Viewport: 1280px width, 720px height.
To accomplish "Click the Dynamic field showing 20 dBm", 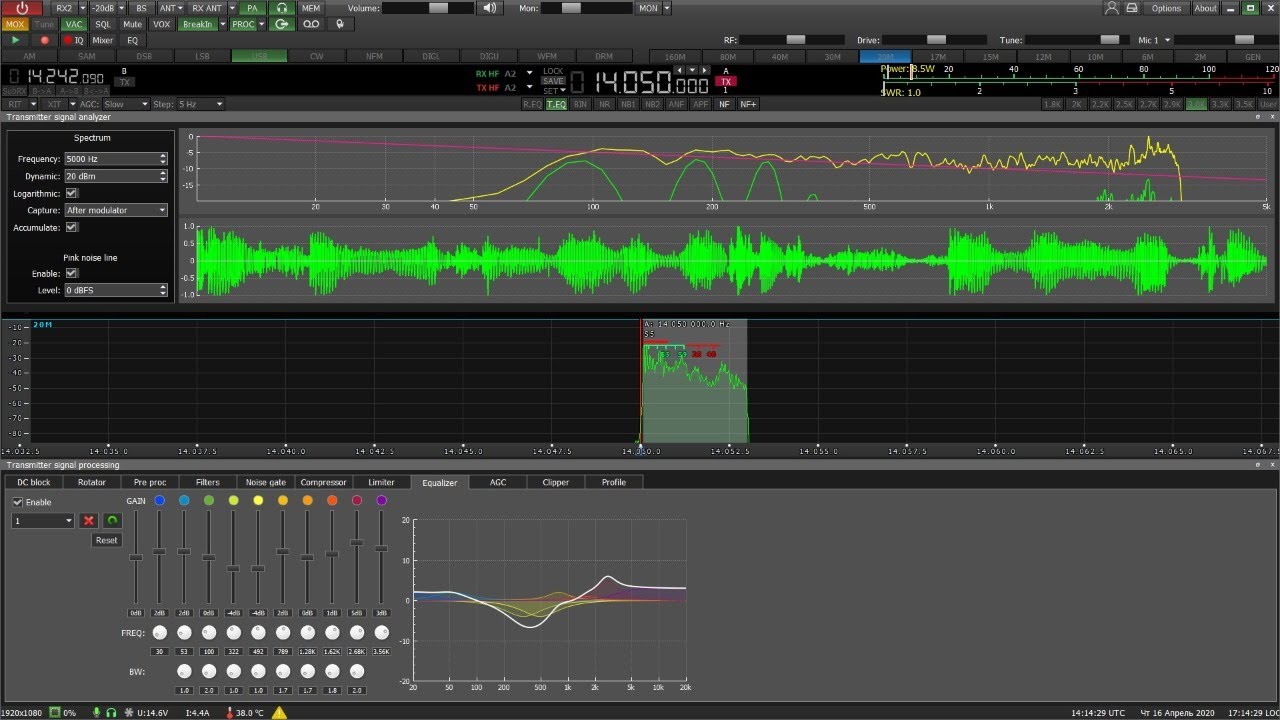I will [116, 176].
